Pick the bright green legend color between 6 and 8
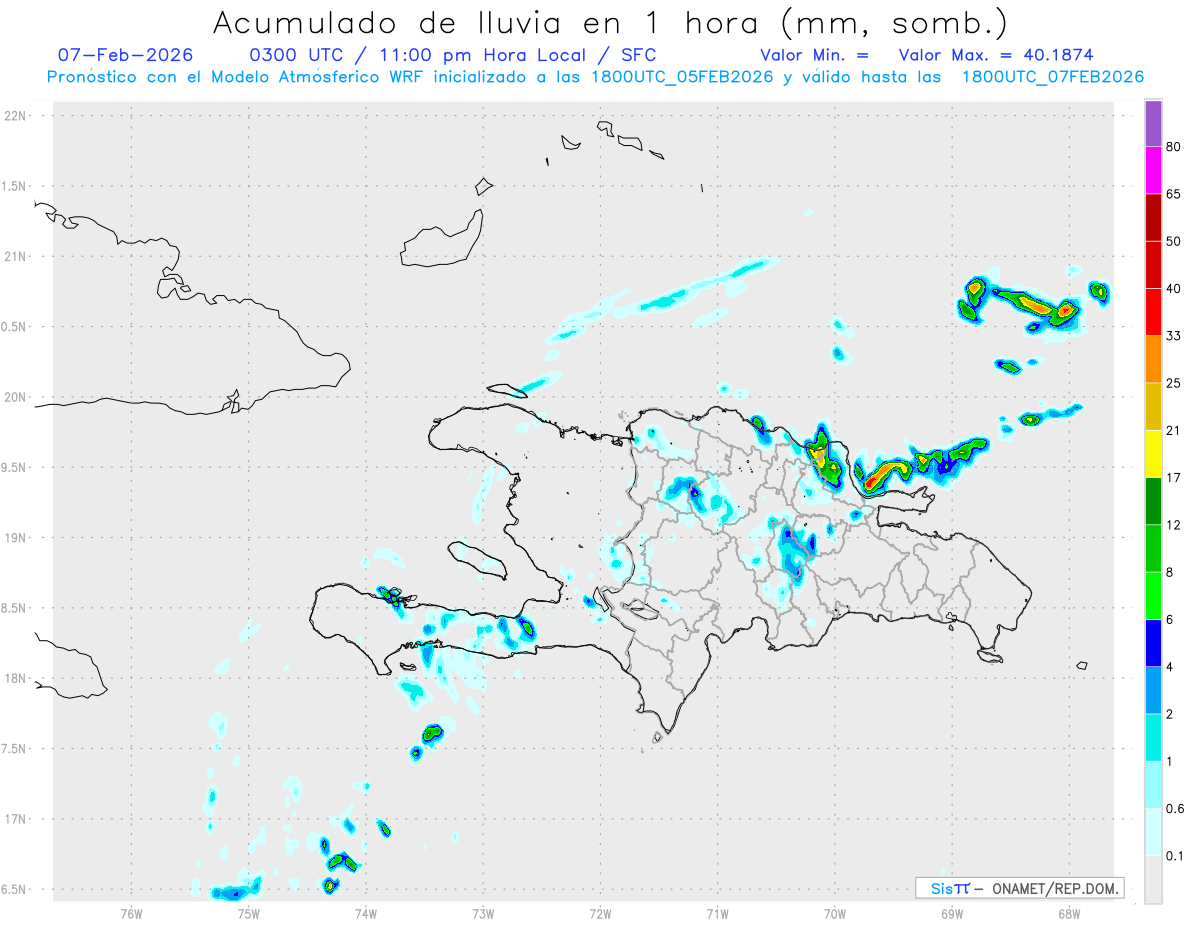 [1153, 595]
